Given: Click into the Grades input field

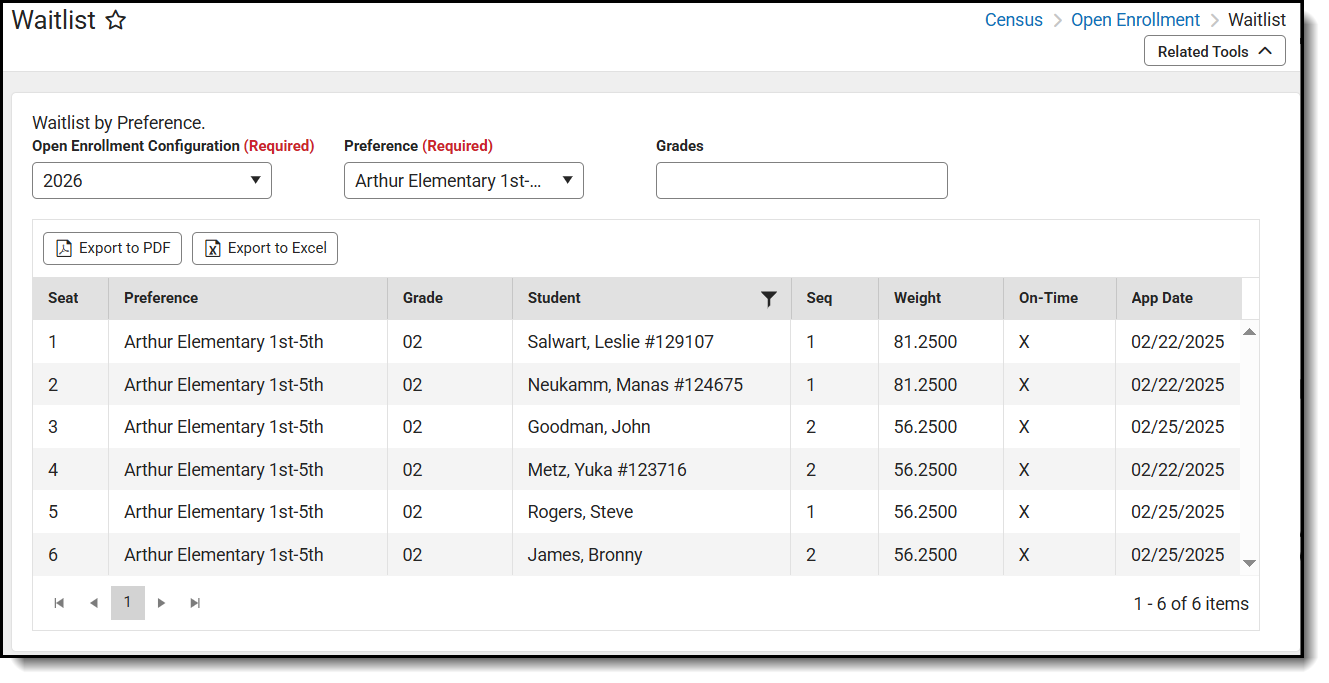Looking at the screenshot, I should [802, 181].
